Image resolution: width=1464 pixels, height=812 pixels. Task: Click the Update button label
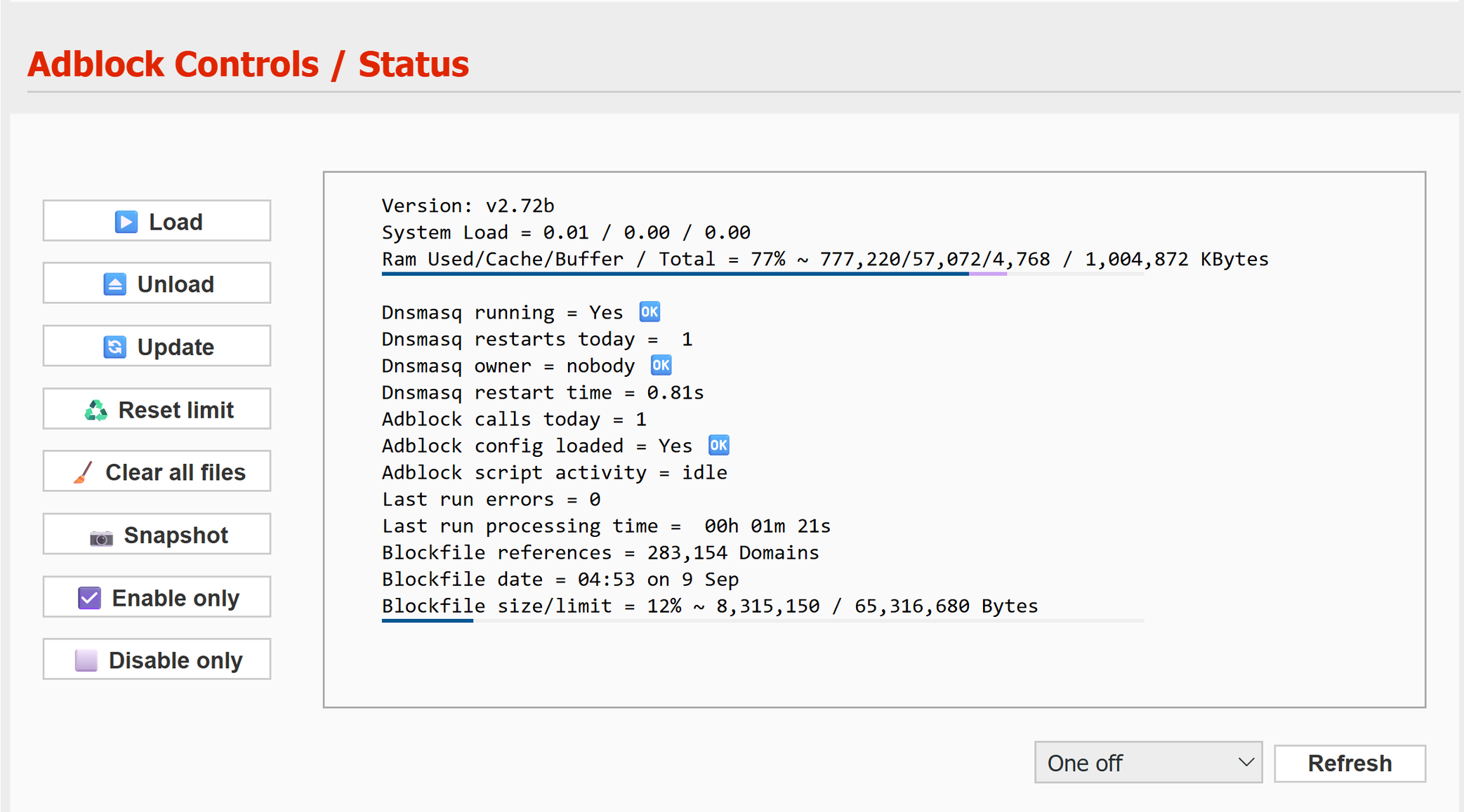click(x=176, y=347)
